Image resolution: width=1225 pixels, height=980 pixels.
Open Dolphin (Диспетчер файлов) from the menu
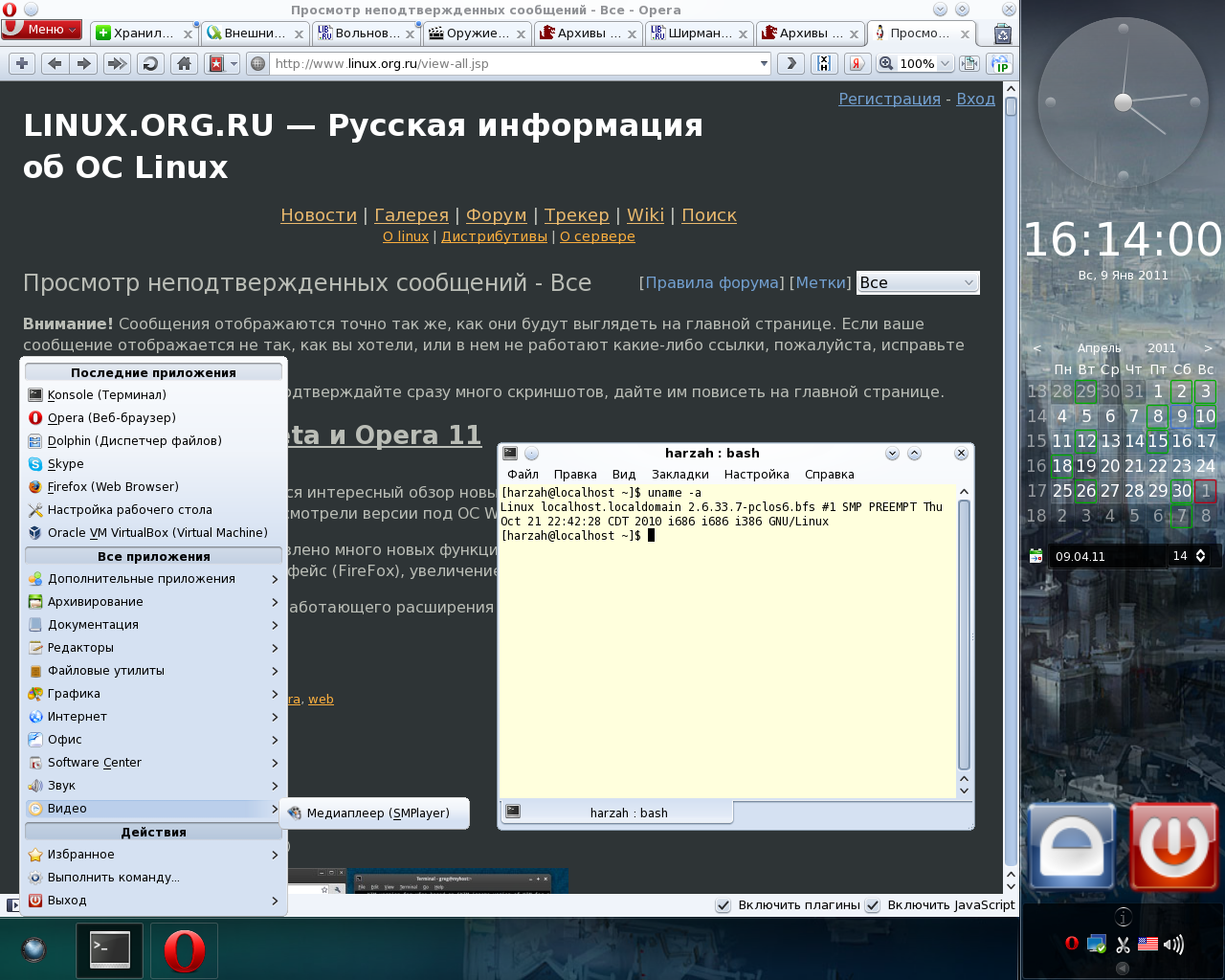154,441
